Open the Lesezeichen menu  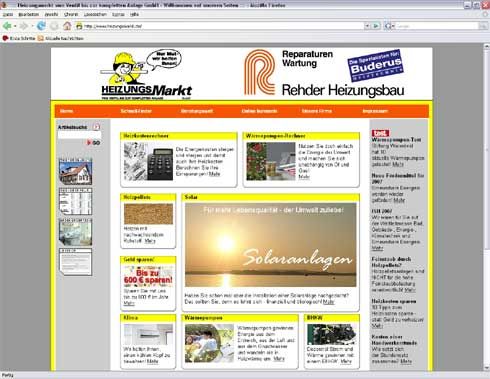(95, 14)
